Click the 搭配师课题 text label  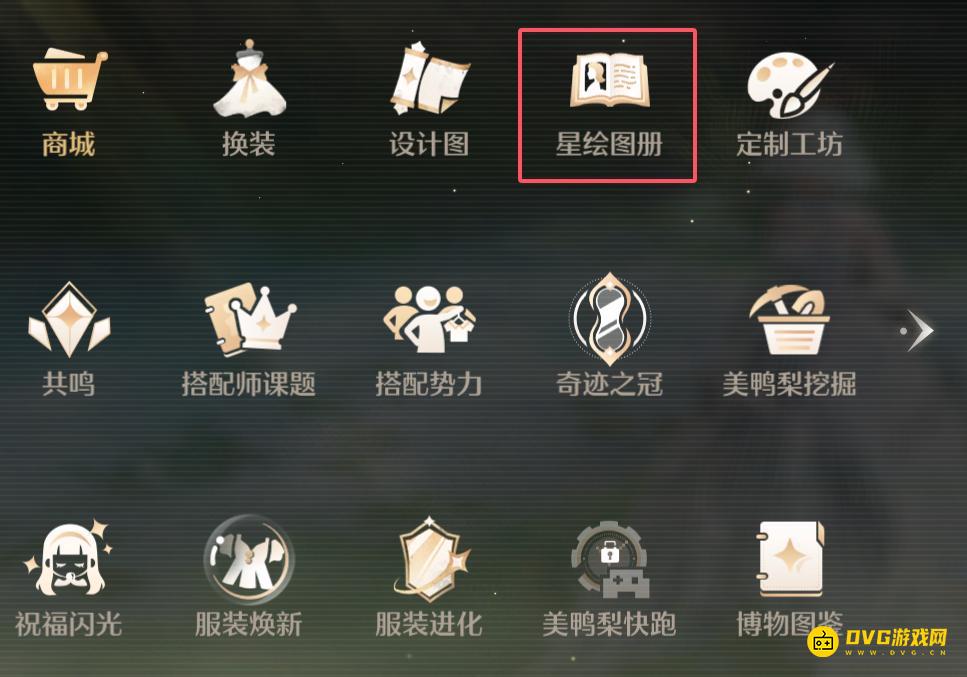(249, 384)
